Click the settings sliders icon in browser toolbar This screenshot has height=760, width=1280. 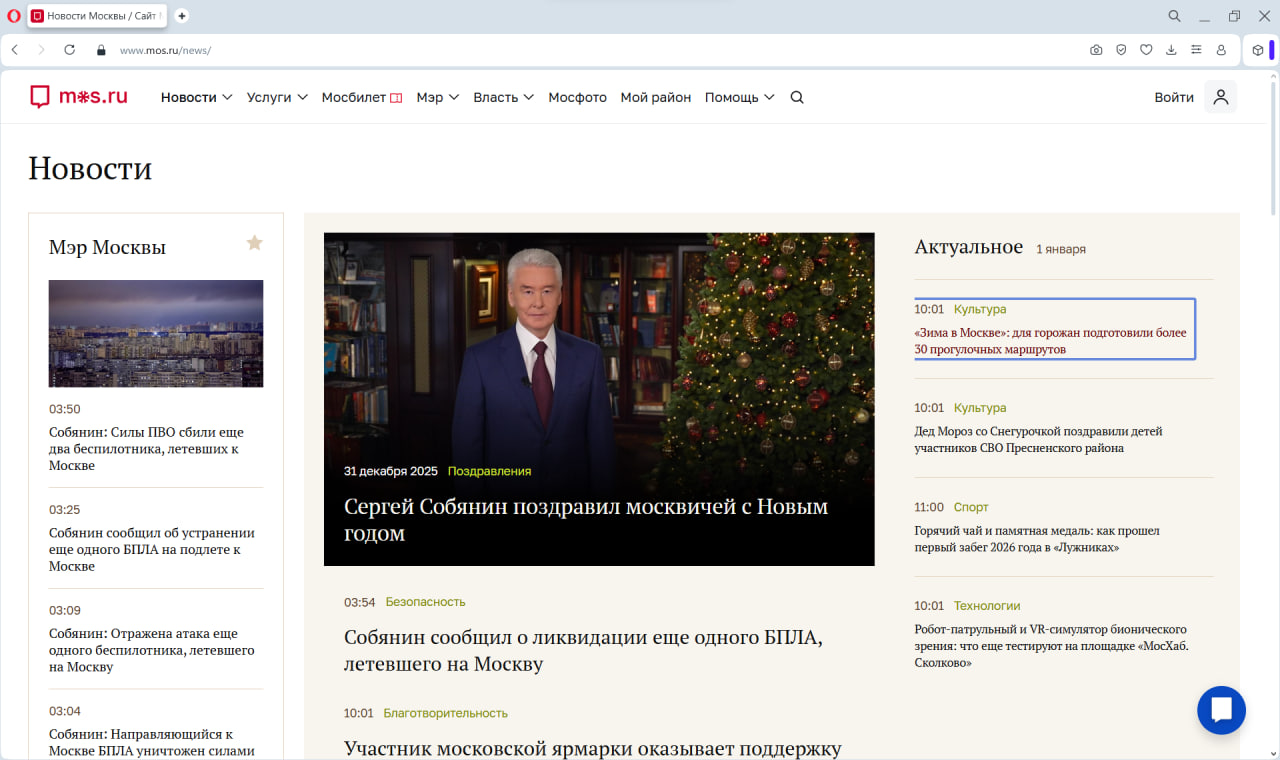tap(1195, 49)
